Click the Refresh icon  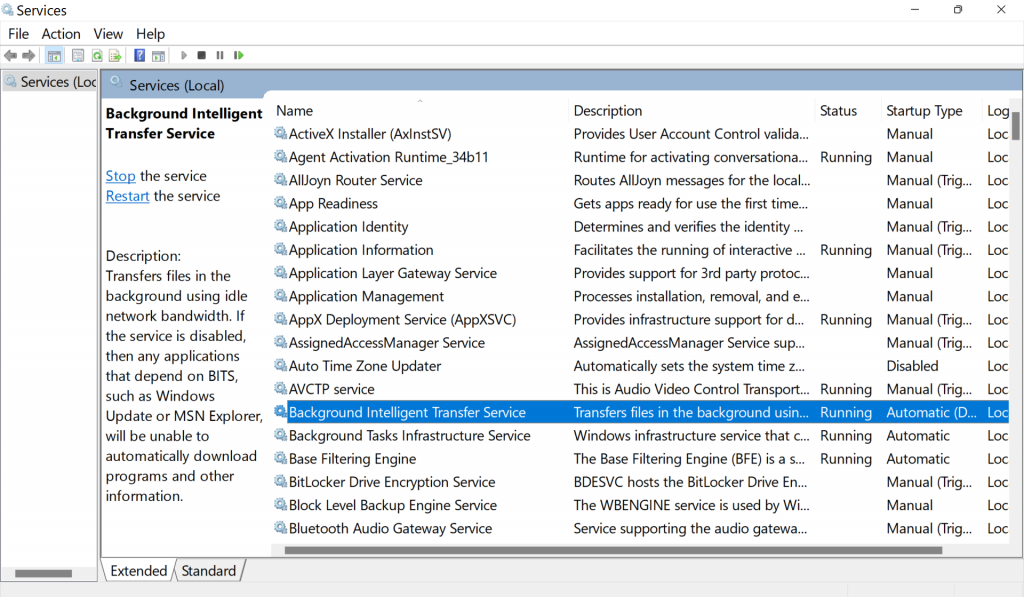(x=97, y=55)
